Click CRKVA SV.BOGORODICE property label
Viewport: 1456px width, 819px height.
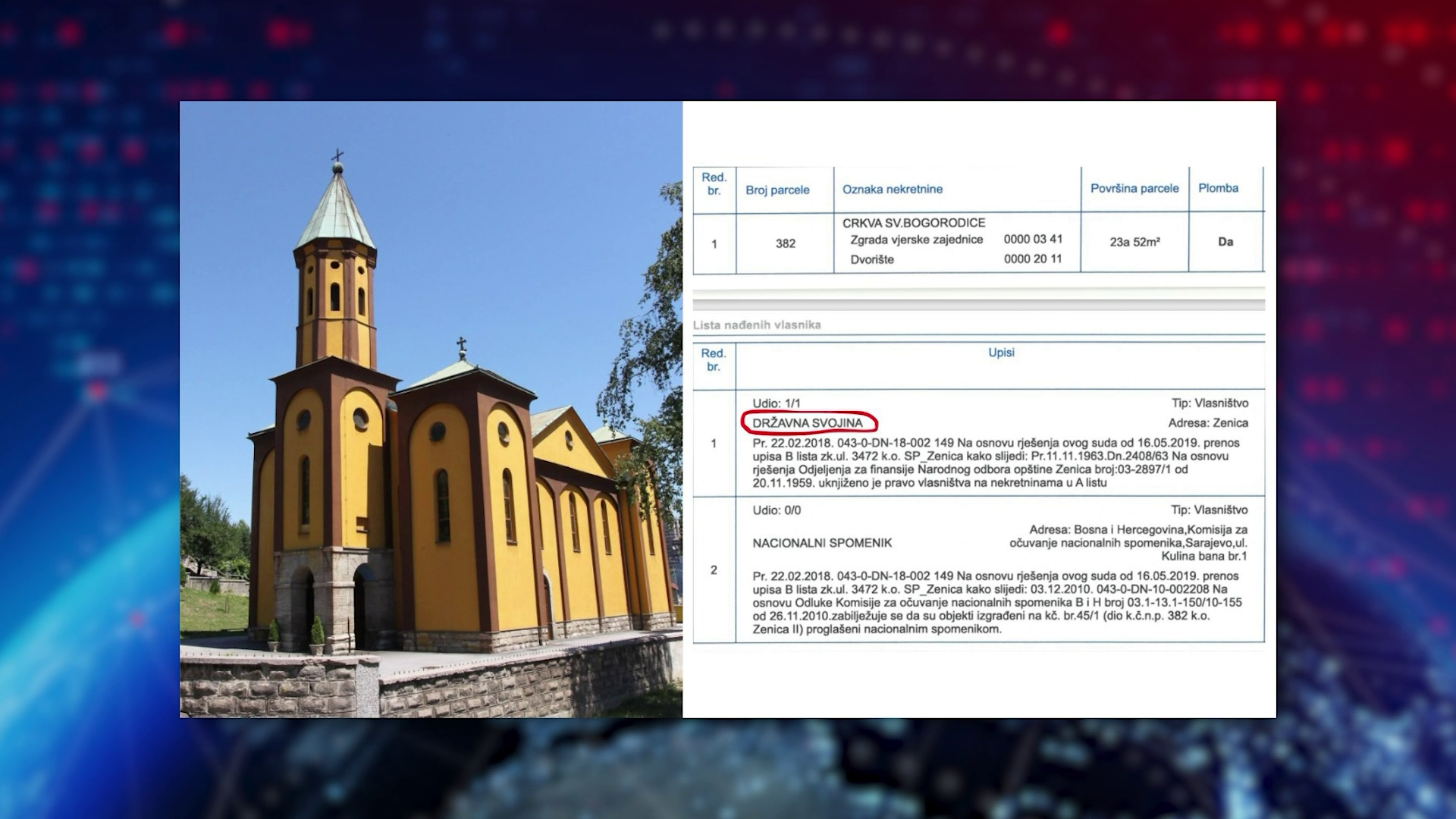click(914, 223)
